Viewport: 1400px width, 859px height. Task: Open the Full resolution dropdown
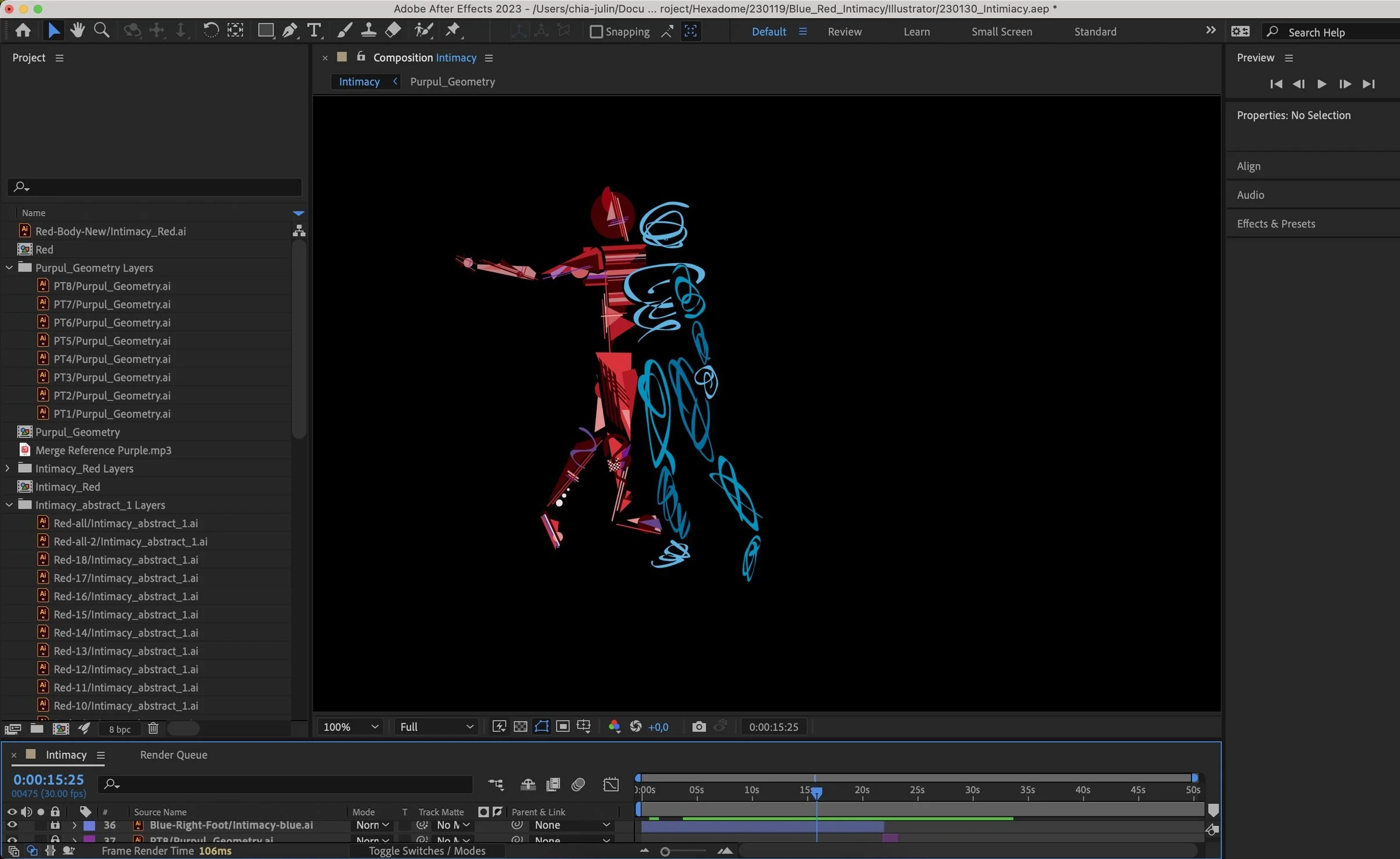pyautogui.click(x=436, y=727)
